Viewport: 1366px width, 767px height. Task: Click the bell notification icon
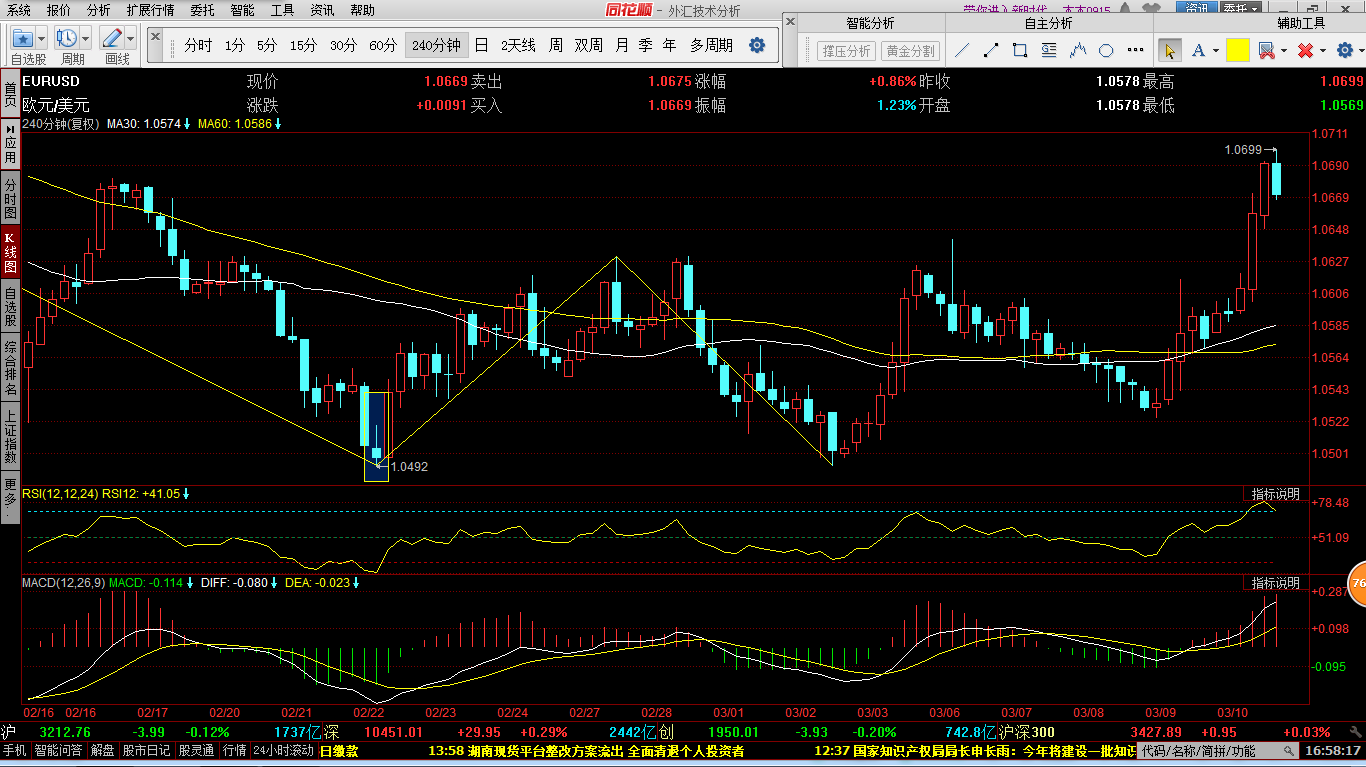click(x=1125, y=8)
